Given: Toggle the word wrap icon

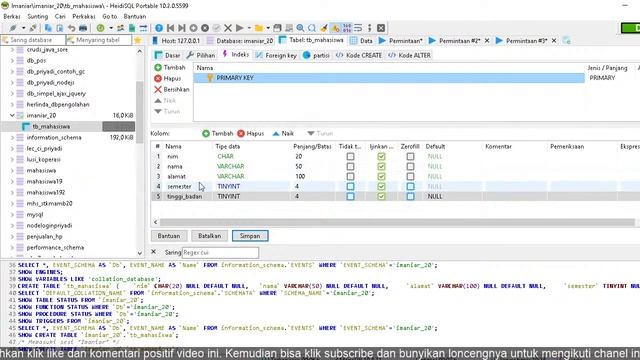Looking at the screenshot, I should pyautogui.click(x=358, y=28).
